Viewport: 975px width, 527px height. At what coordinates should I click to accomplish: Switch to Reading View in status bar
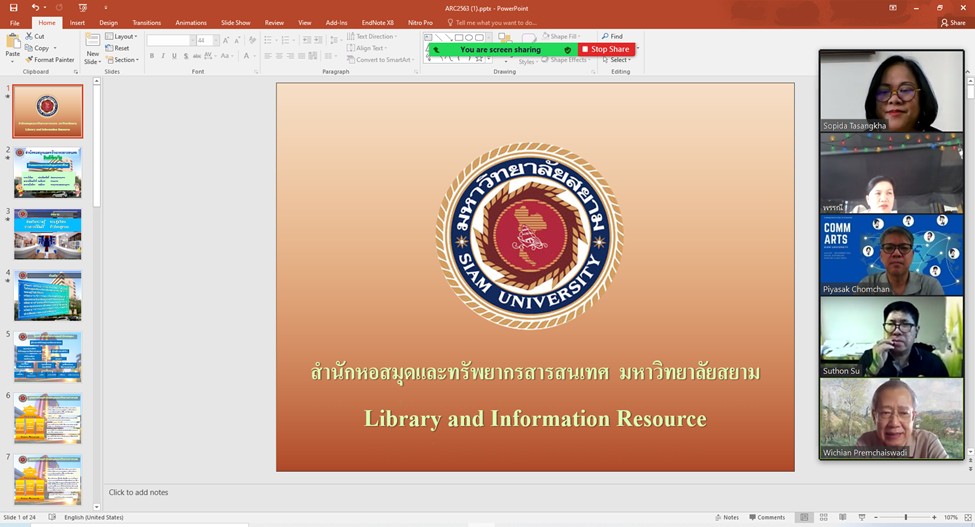842,517
